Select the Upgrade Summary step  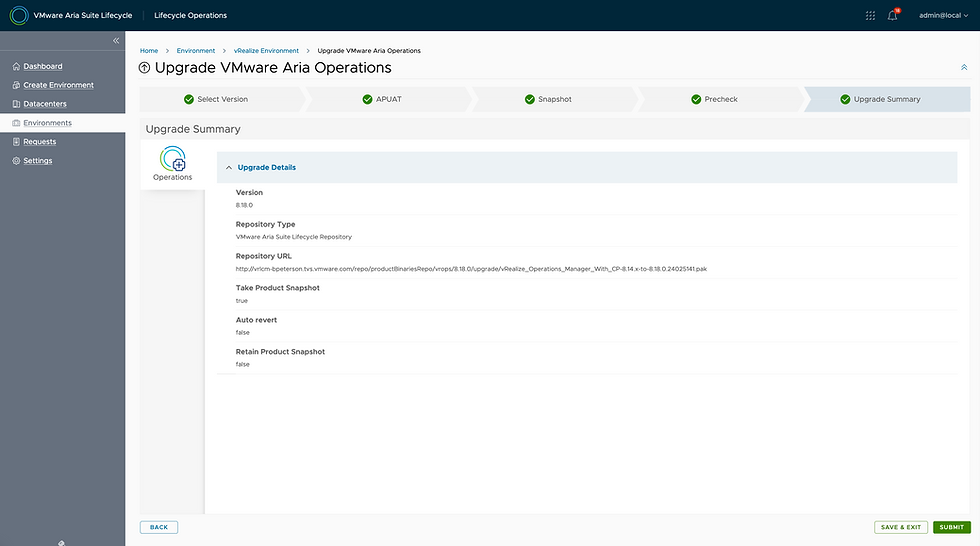coord(887,99)
